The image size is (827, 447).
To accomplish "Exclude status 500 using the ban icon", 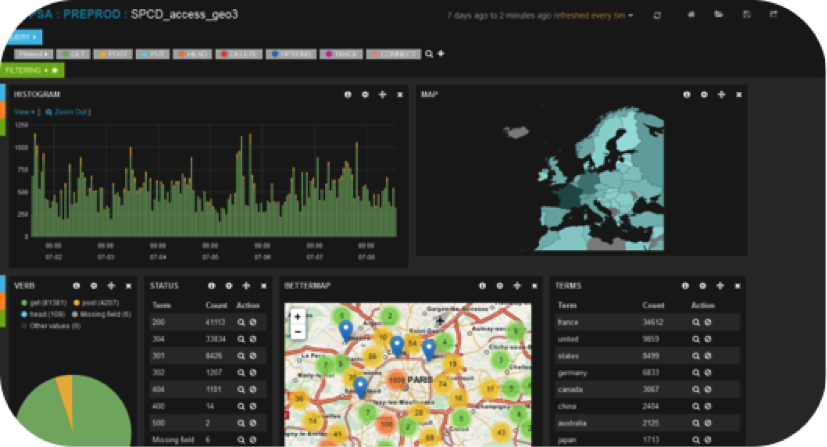I will coord(253,423).
